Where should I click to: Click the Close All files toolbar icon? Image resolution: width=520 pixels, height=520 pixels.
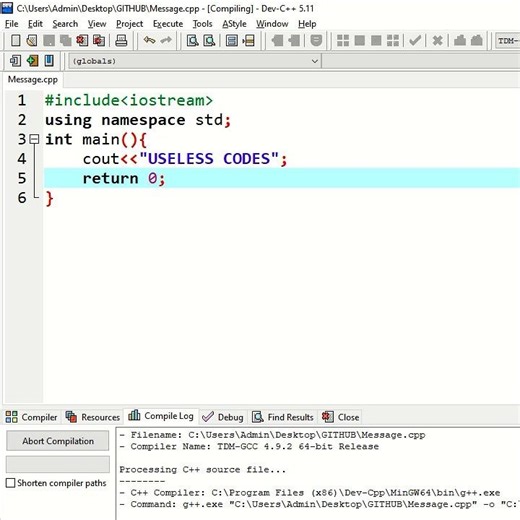pos(99,41)
